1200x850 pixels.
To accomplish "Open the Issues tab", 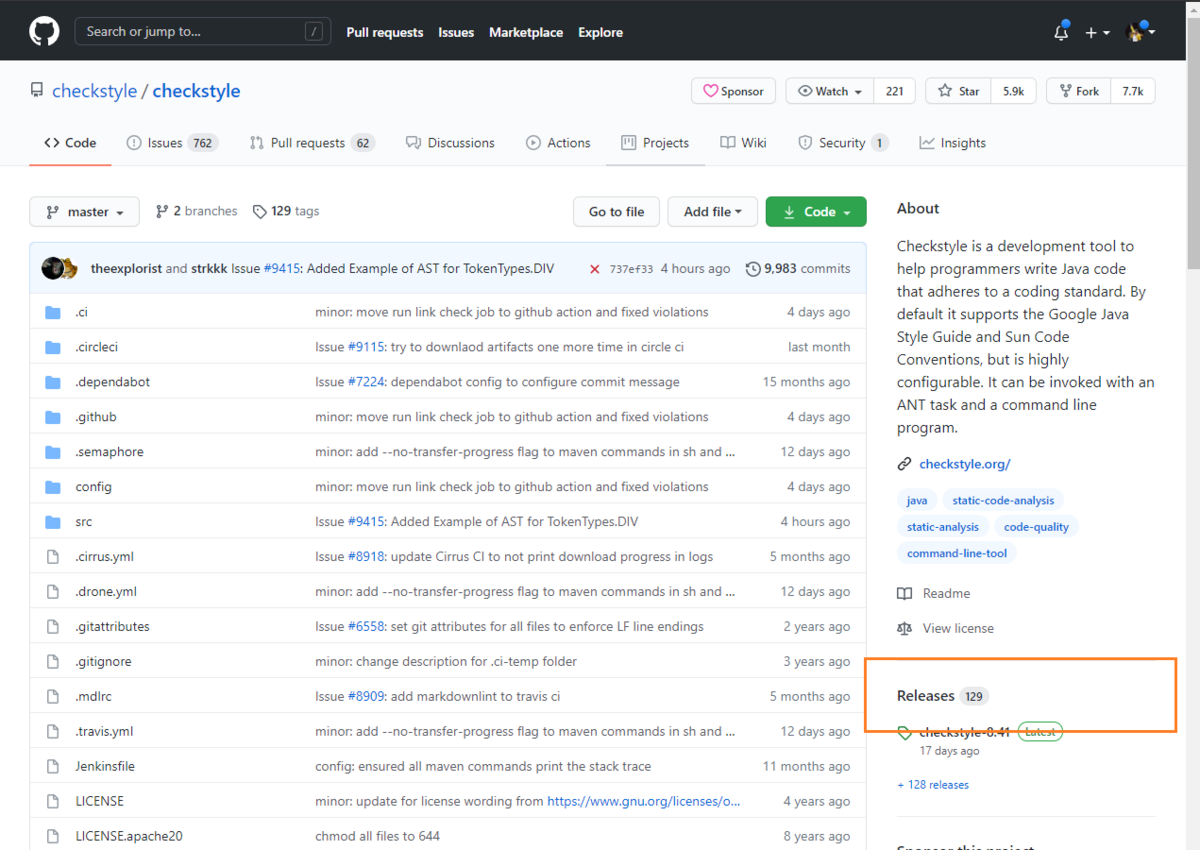I will (x=172, y=143).
